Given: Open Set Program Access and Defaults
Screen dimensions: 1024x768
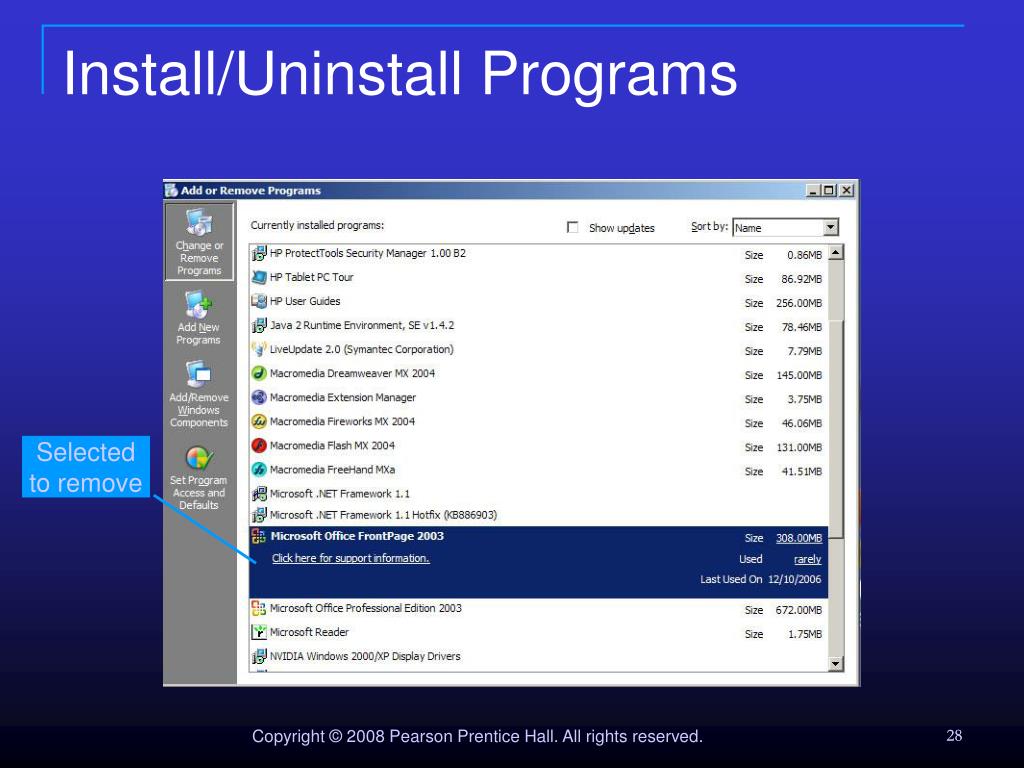Looking at the screenshot, I should (x=199, y=478).
